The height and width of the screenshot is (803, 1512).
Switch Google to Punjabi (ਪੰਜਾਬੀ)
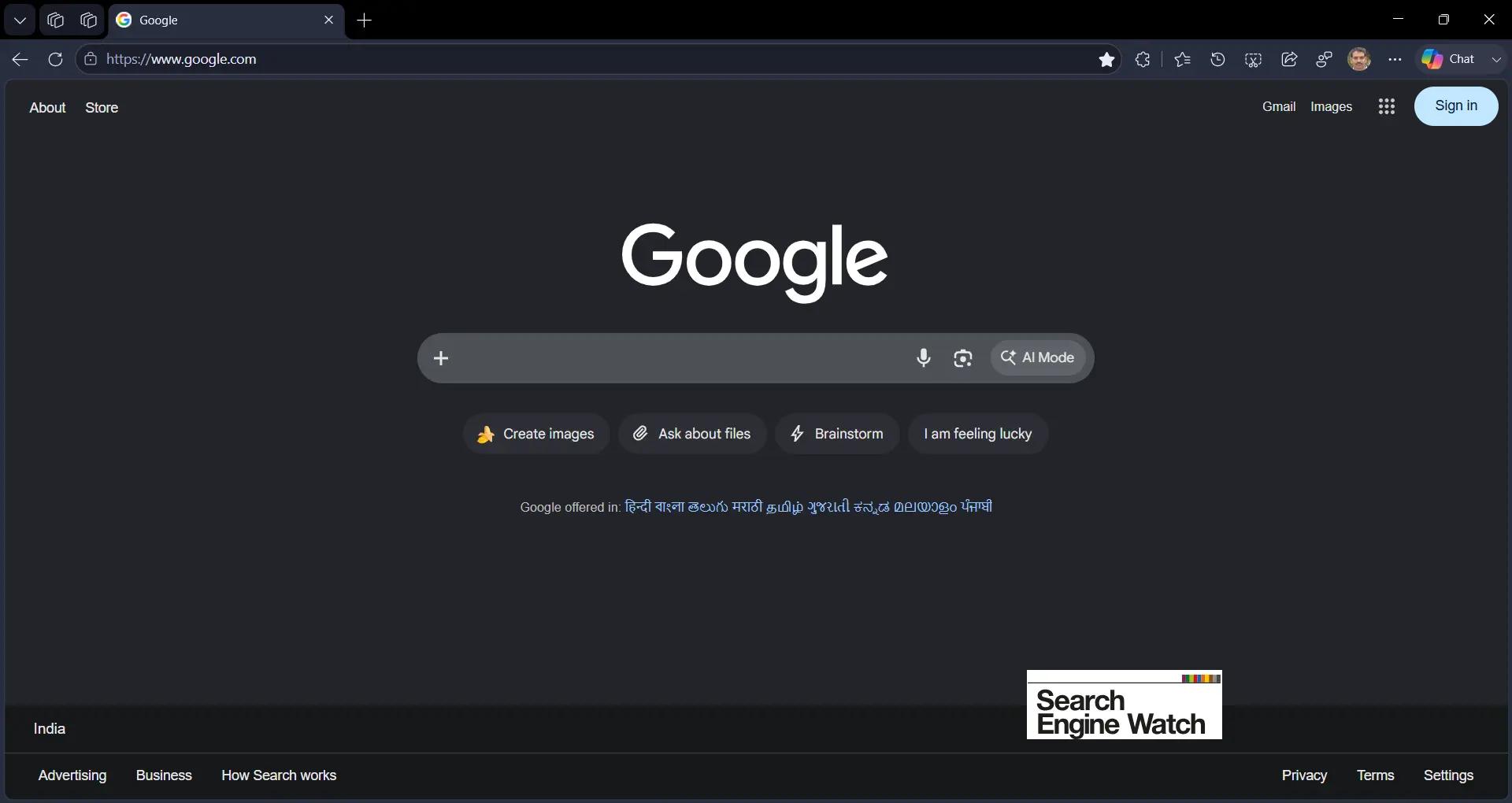[976, 507]
